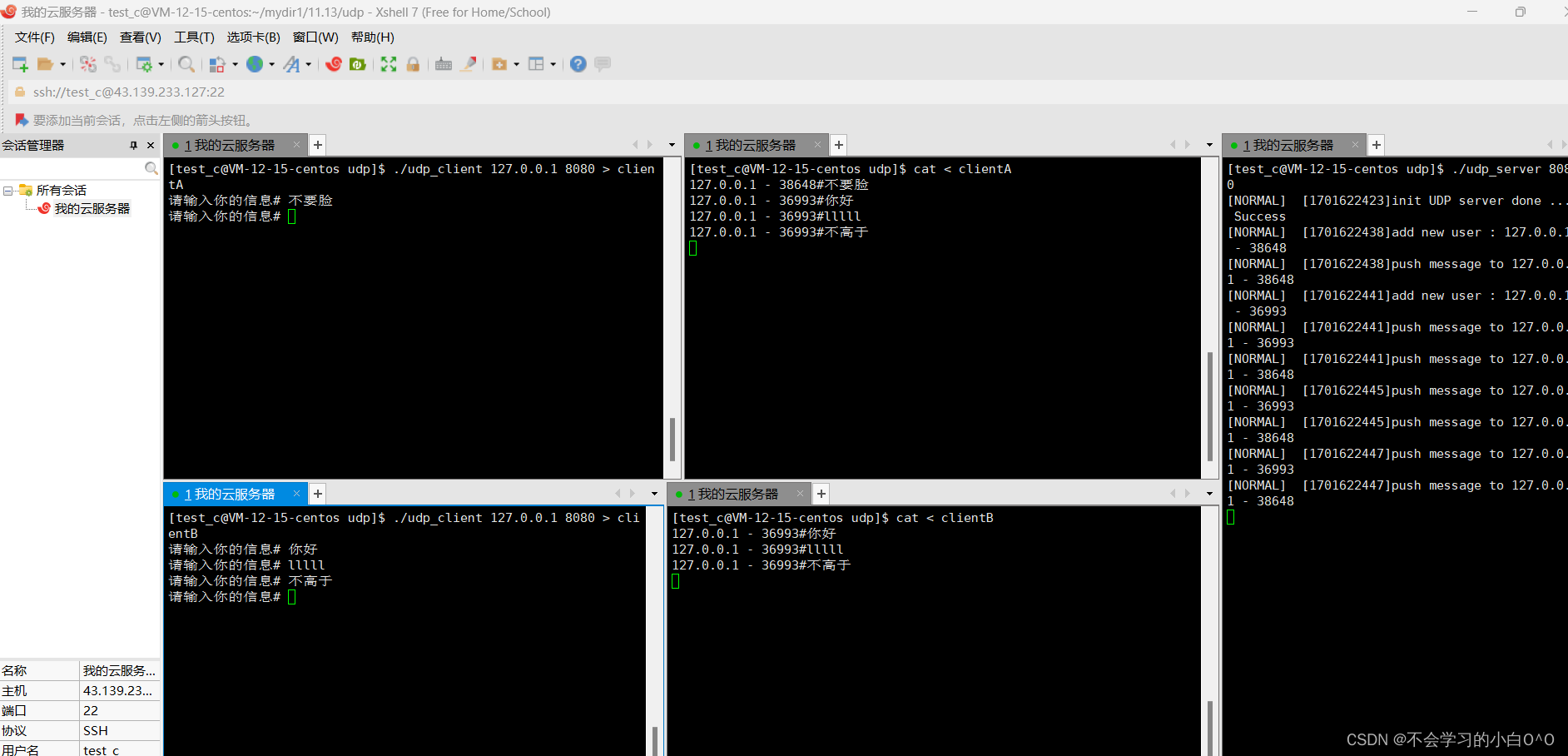Screen dimensions: 1568x756
Task: Open the new-folder icon dropdown arrow
Action: coord(516,64)
